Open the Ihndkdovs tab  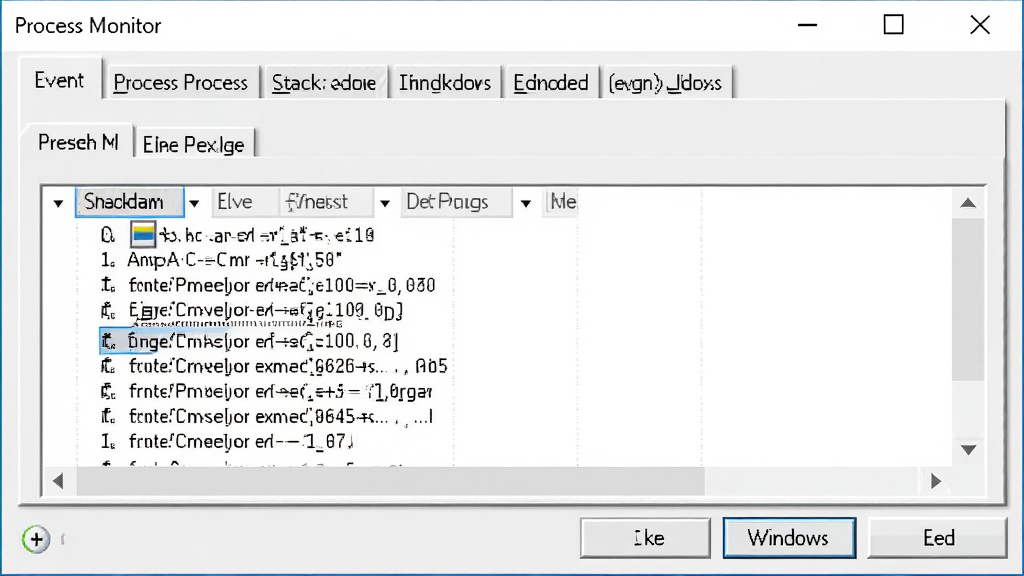click(445, 83)
